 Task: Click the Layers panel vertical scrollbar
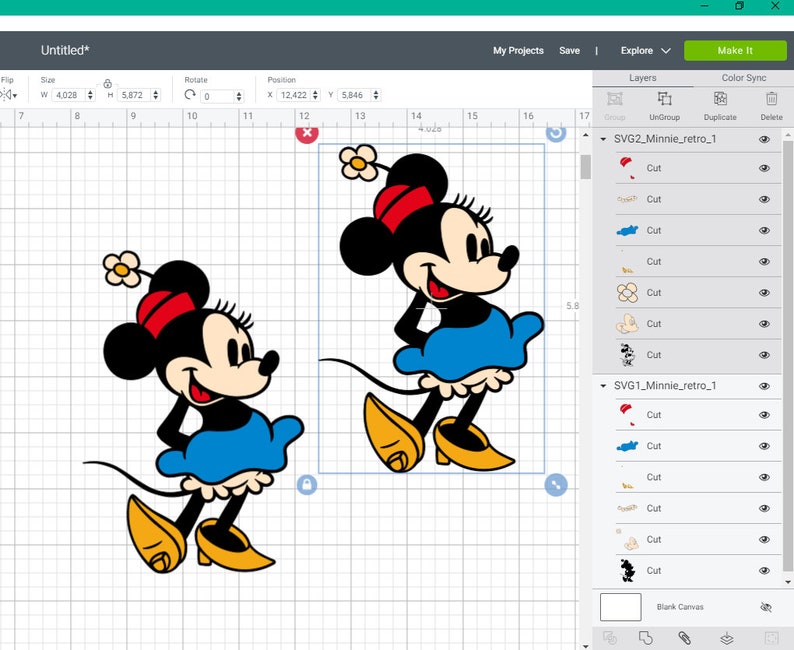[787, 354]
